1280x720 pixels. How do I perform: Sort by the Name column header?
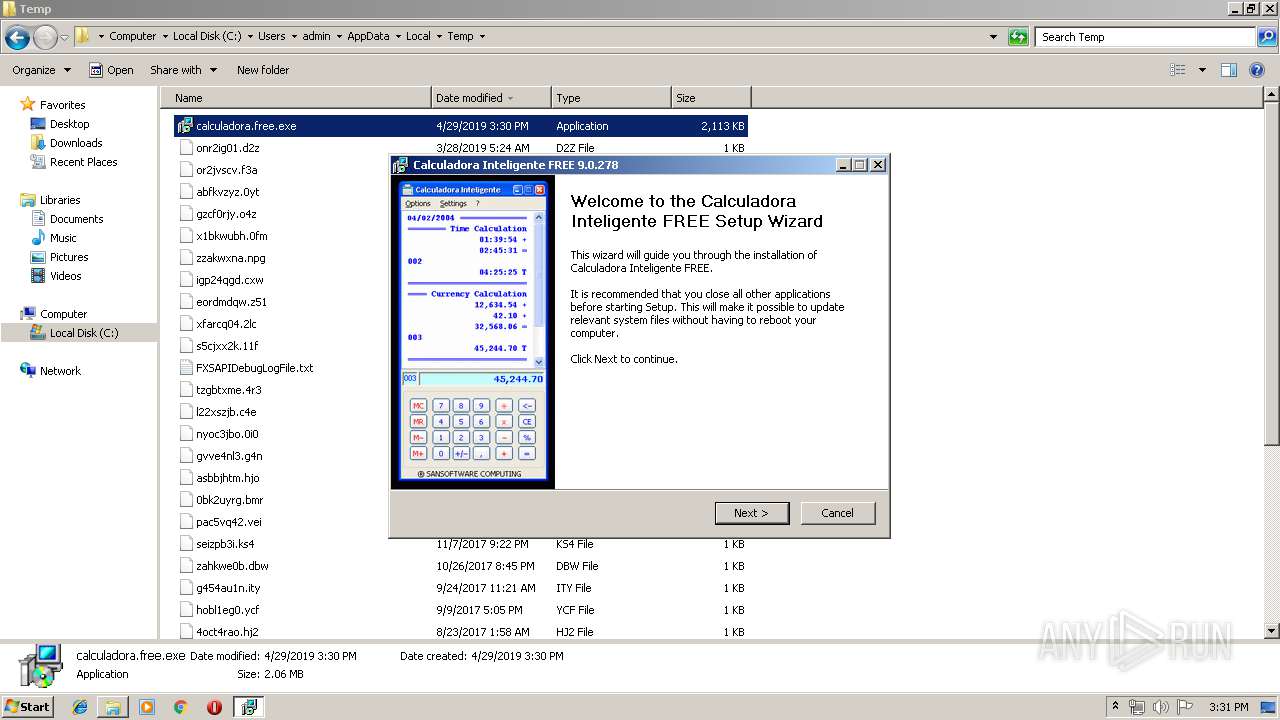tap(296, 98)
